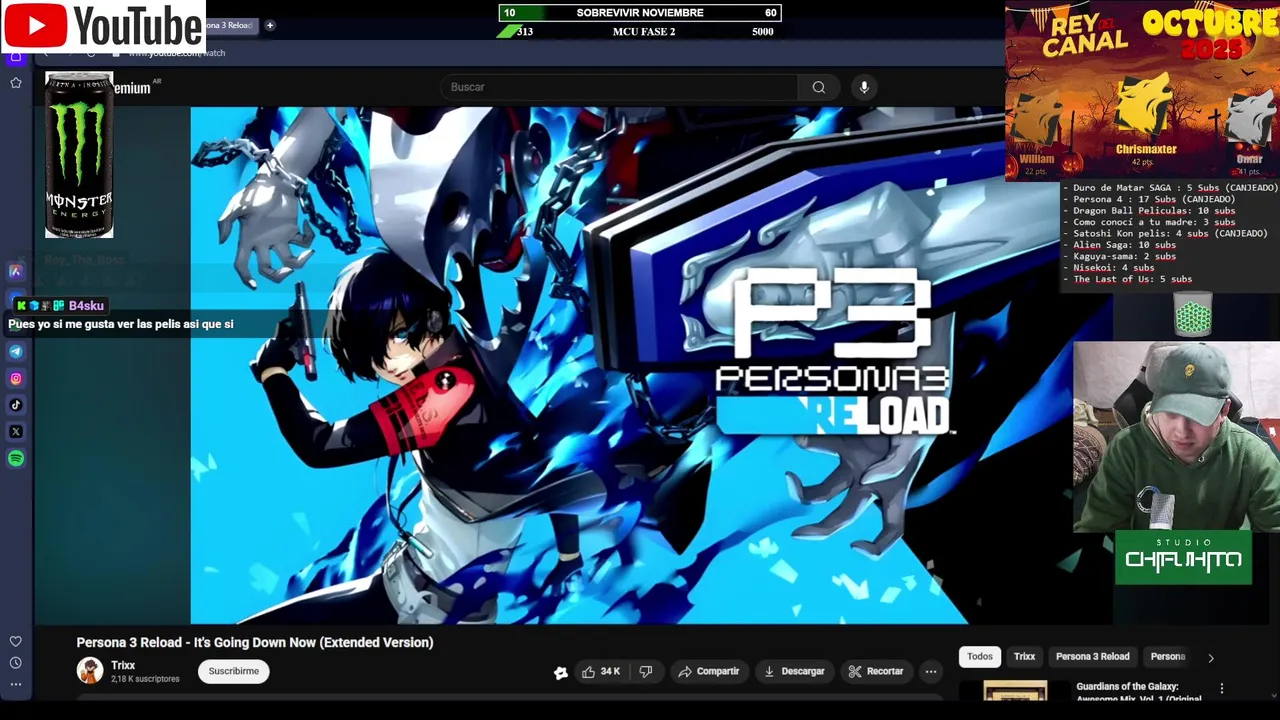Screen dimensions: 1280x720
Task: Click the YouTube Premium logo
Action: point(132,88)
